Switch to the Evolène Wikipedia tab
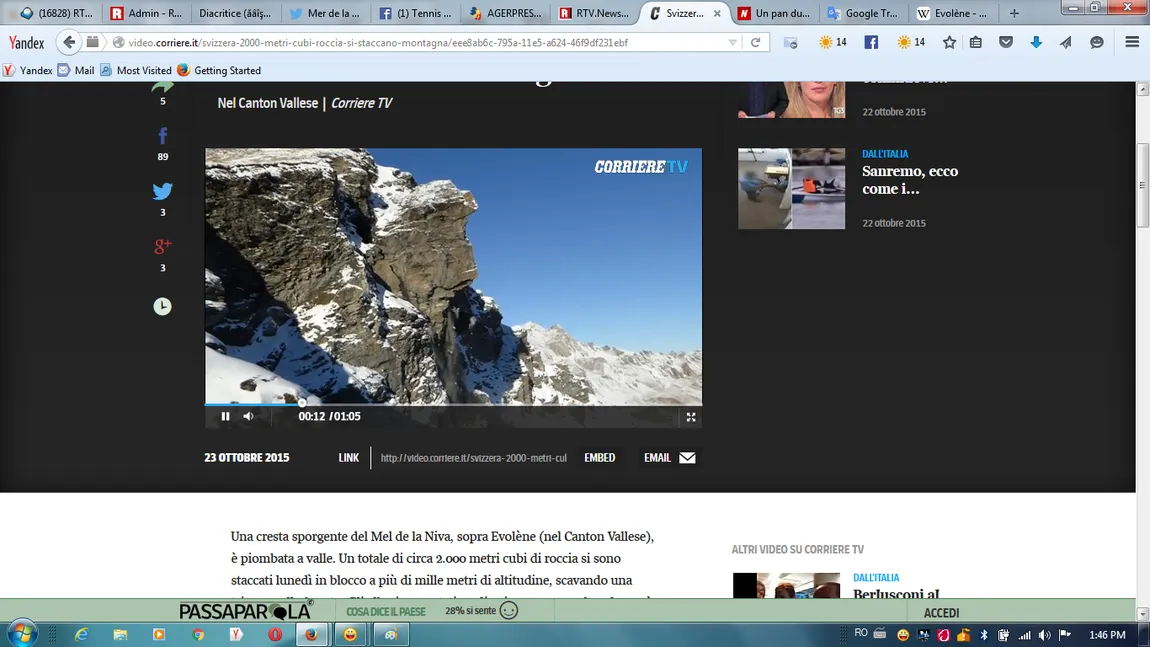The height and width of the screenshot is (647, 1150). (955, 13)
